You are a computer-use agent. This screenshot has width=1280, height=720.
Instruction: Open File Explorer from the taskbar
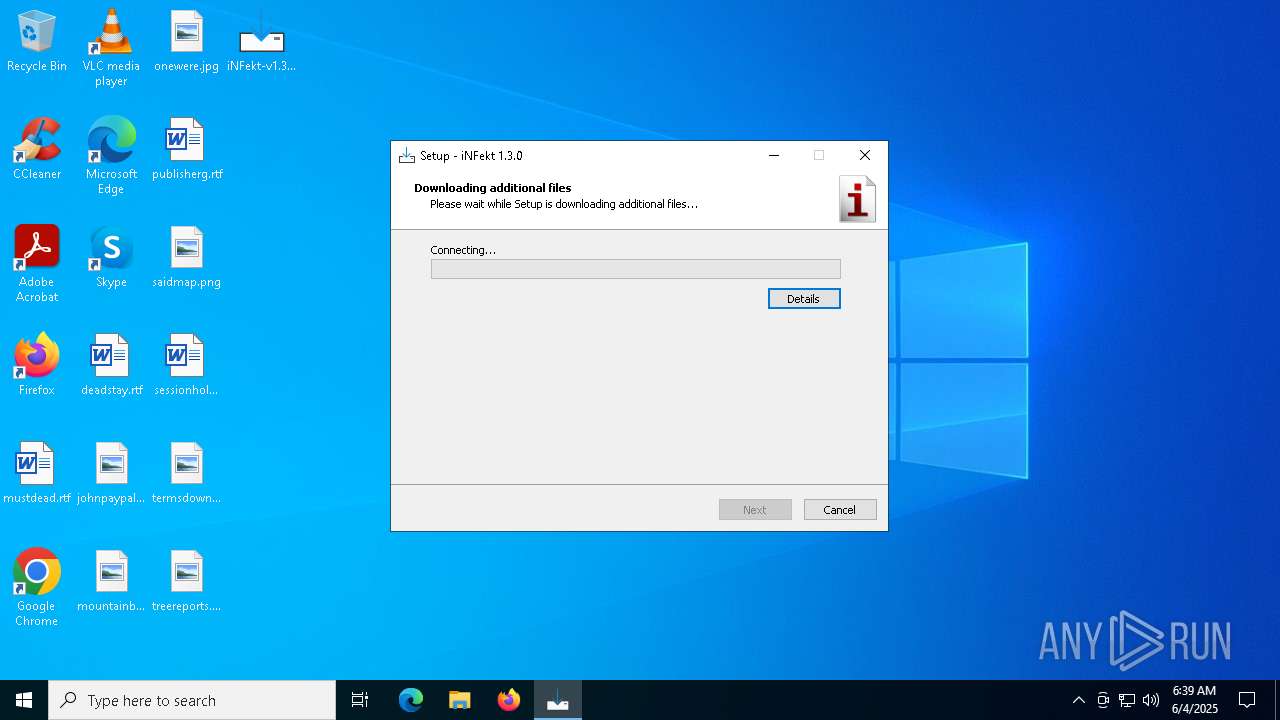(459, 700)
